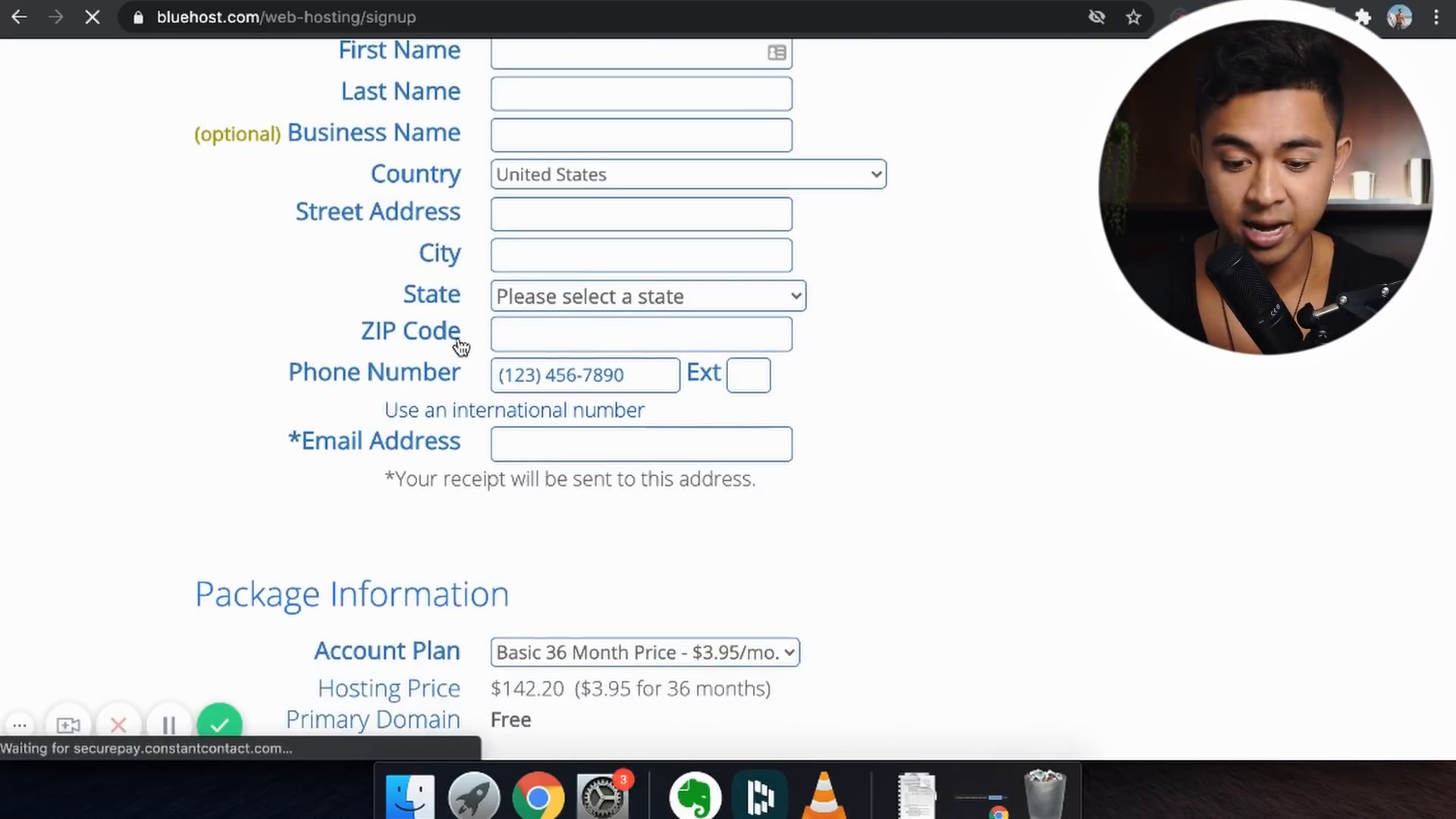Click the 'Free' Primary Domain value
The image size is (1456, 819).
[510, 720]
